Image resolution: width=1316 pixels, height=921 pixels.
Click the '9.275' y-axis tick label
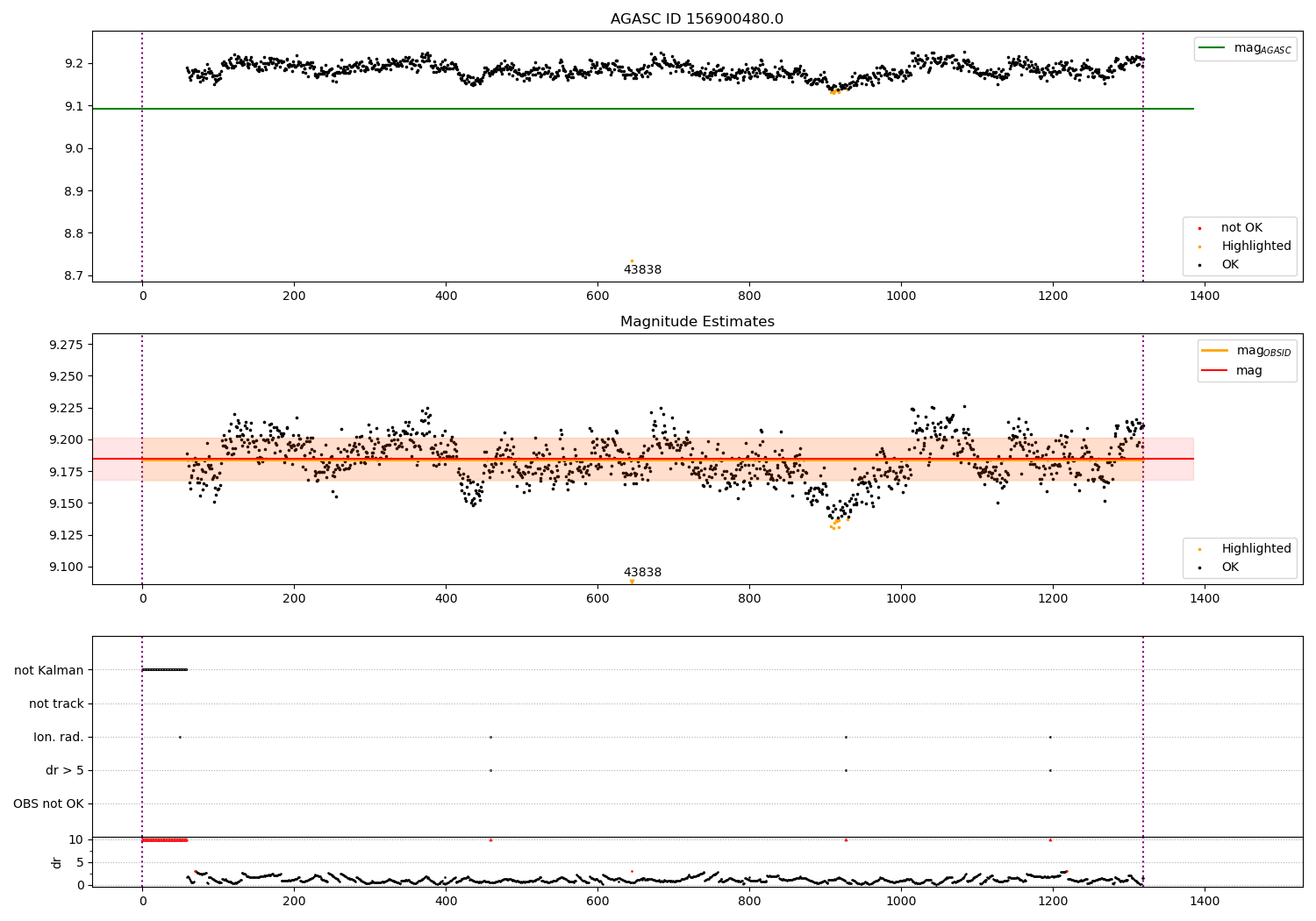point(67,345)
